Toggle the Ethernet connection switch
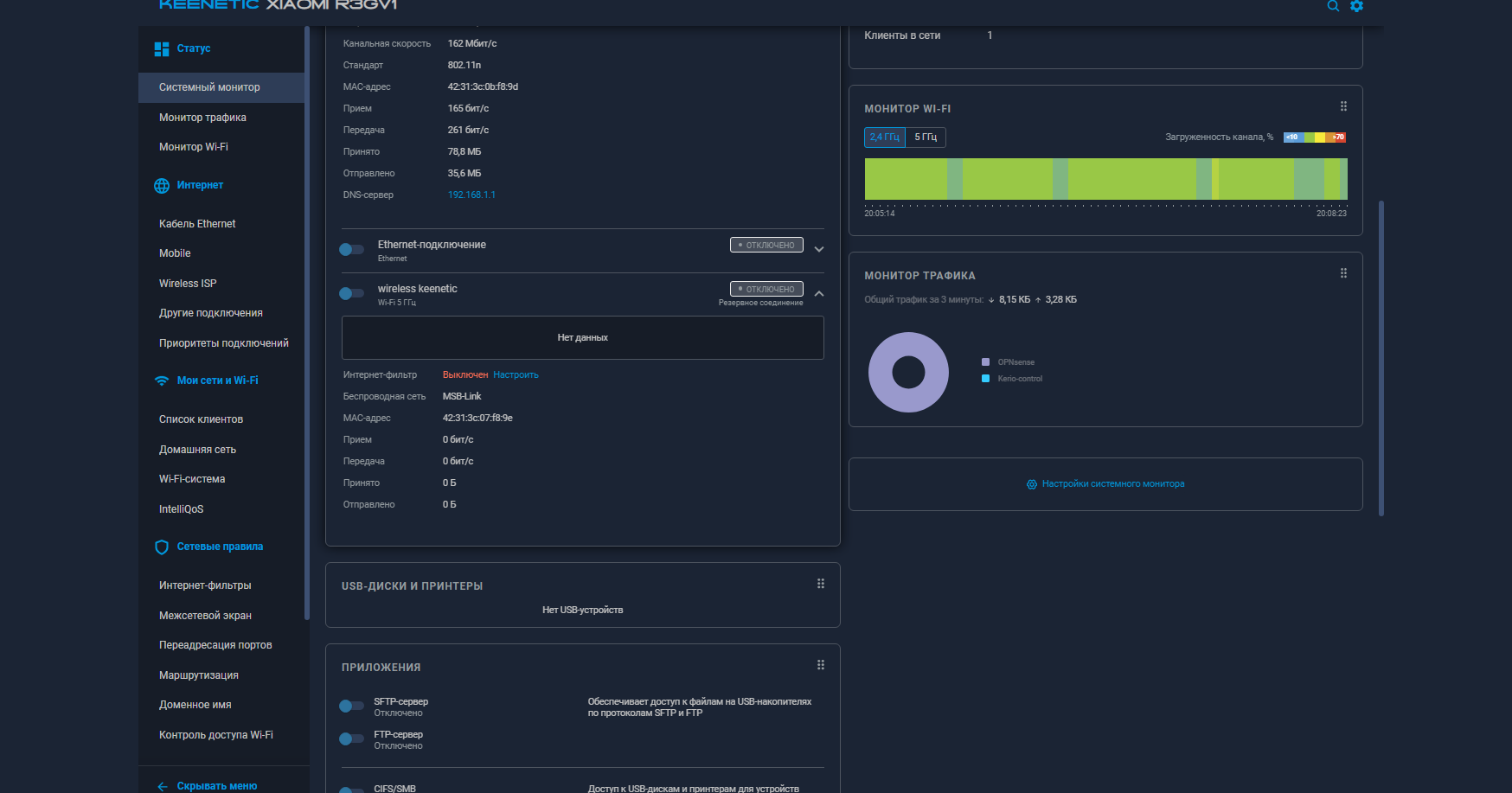The height and width of the screenshot is (793, 1512). click(351, 249)
